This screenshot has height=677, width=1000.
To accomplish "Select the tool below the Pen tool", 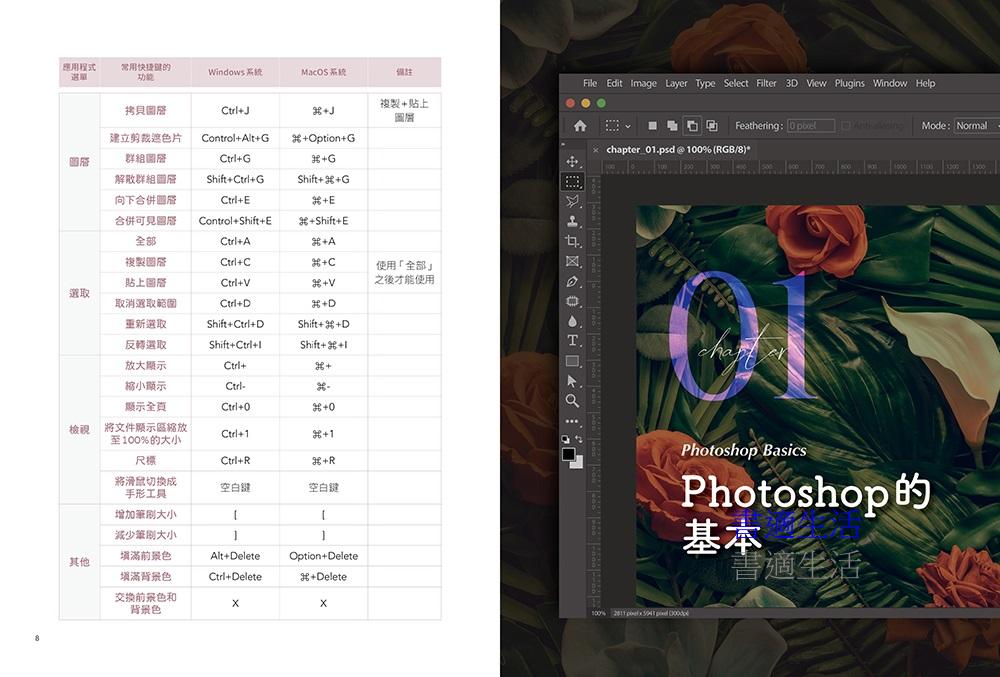I will click(x=572, y=301).
